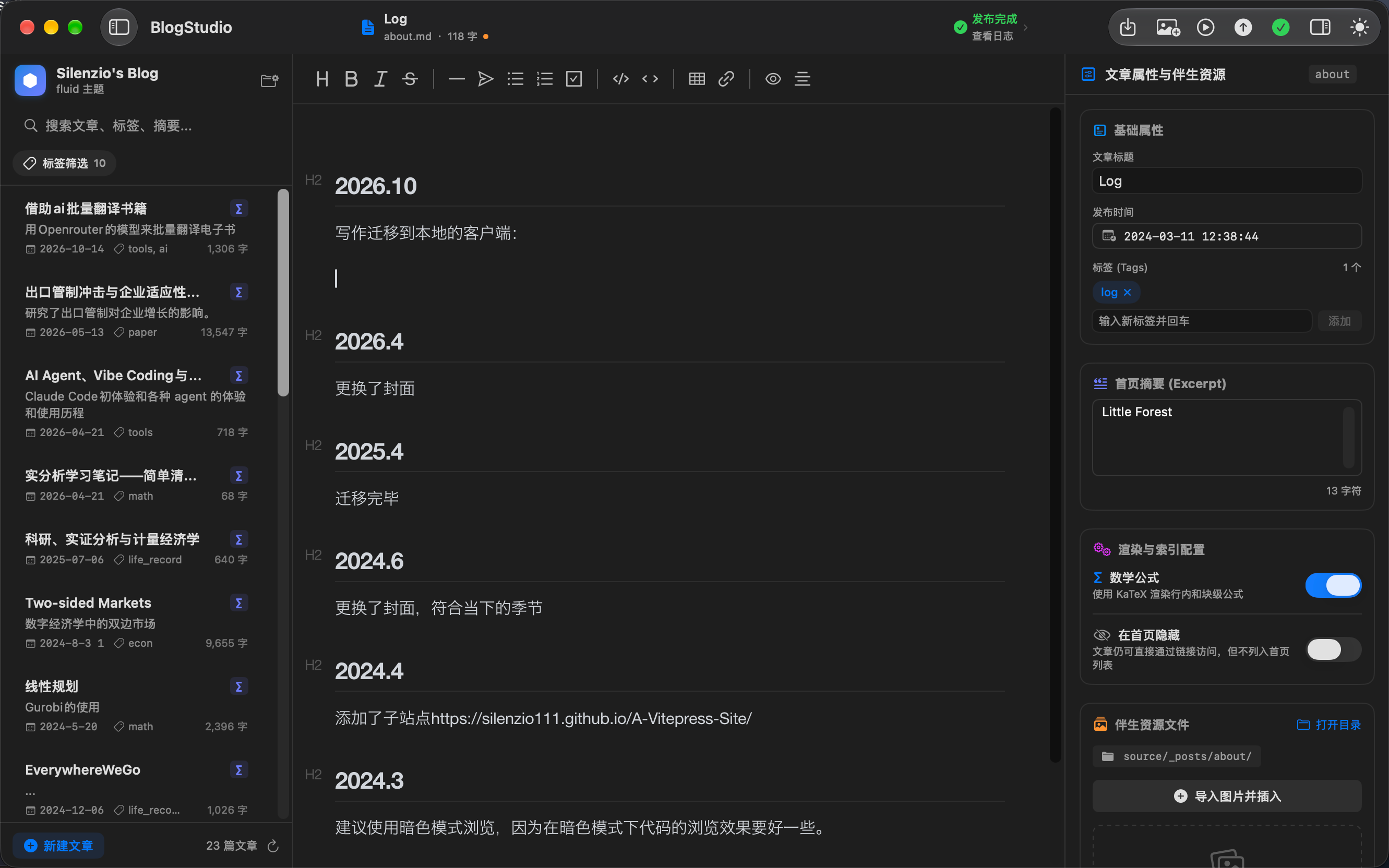
Task: Insert code block with slash icon
Action: pyautogui.click(x=621, y=79)
